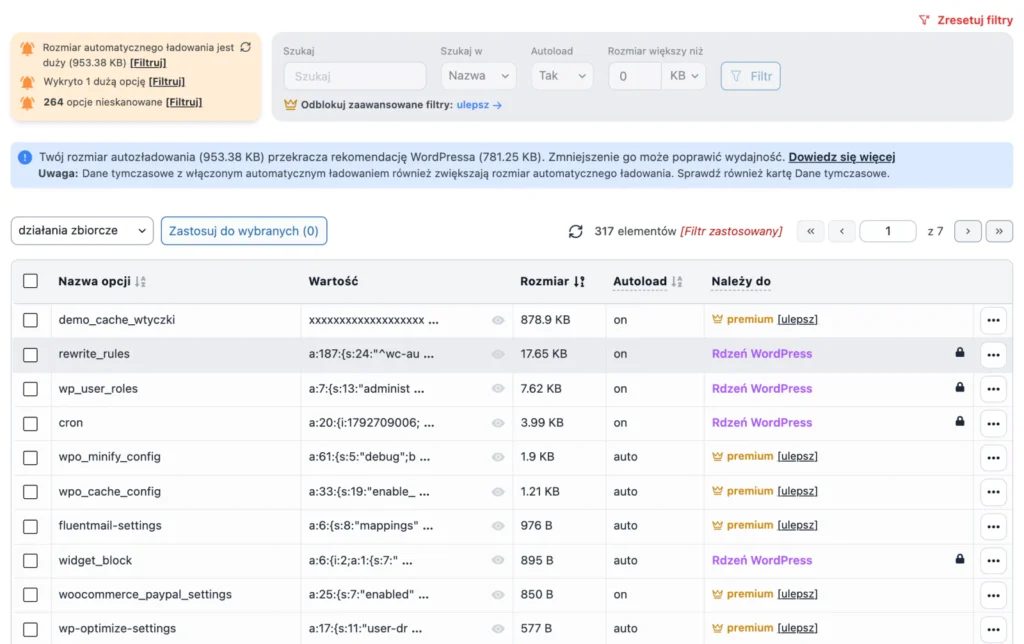
Task: Open the actions menu for woocommerce_paypal_settings
Action: tap(993, 595)
